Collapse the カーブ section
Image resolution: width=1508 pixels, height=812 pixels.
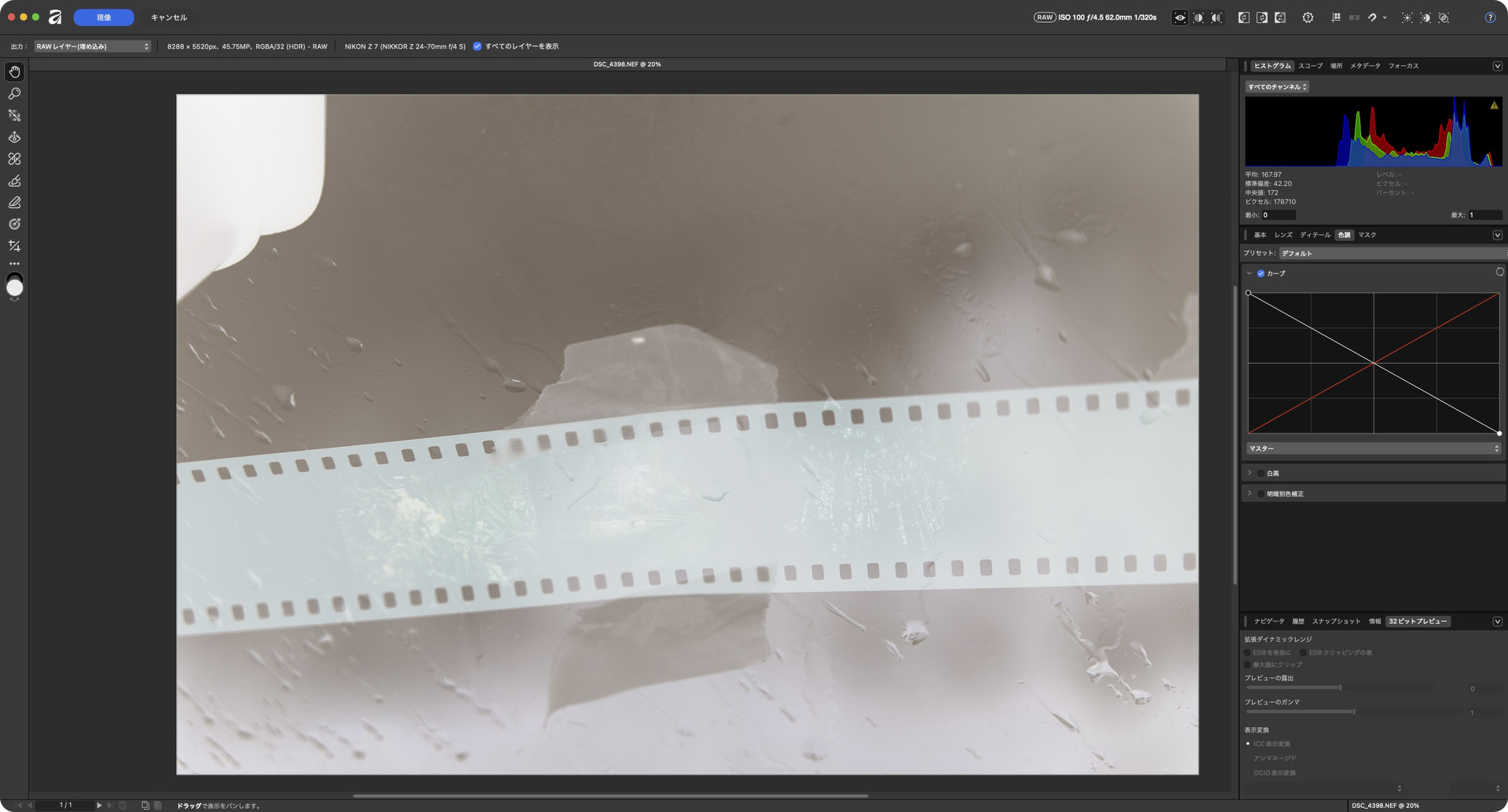click(1250, 273)
